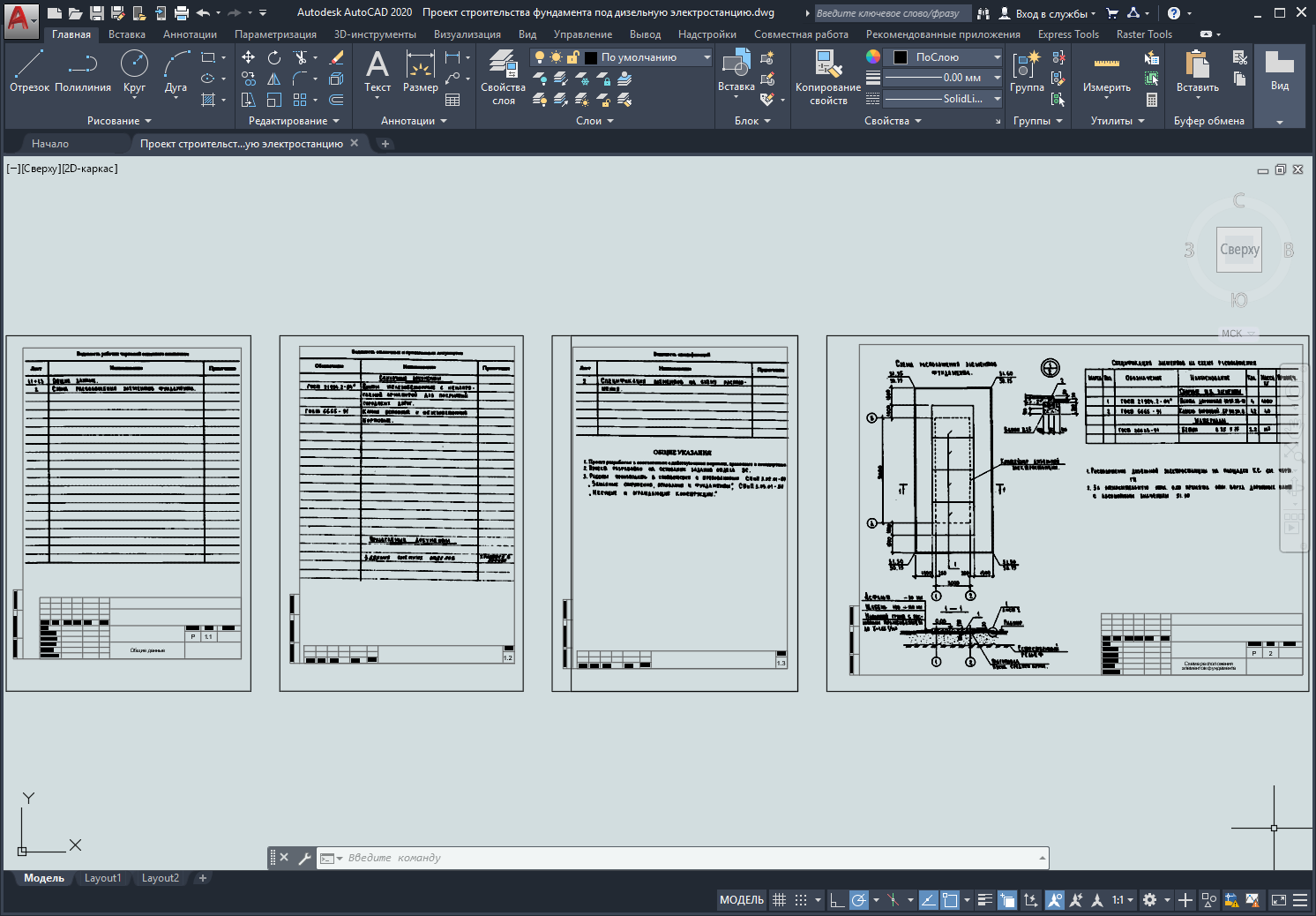Toggle object snap tracking in status bar
This screenshot has width=1316, height=916.
[x=928, y=900]
